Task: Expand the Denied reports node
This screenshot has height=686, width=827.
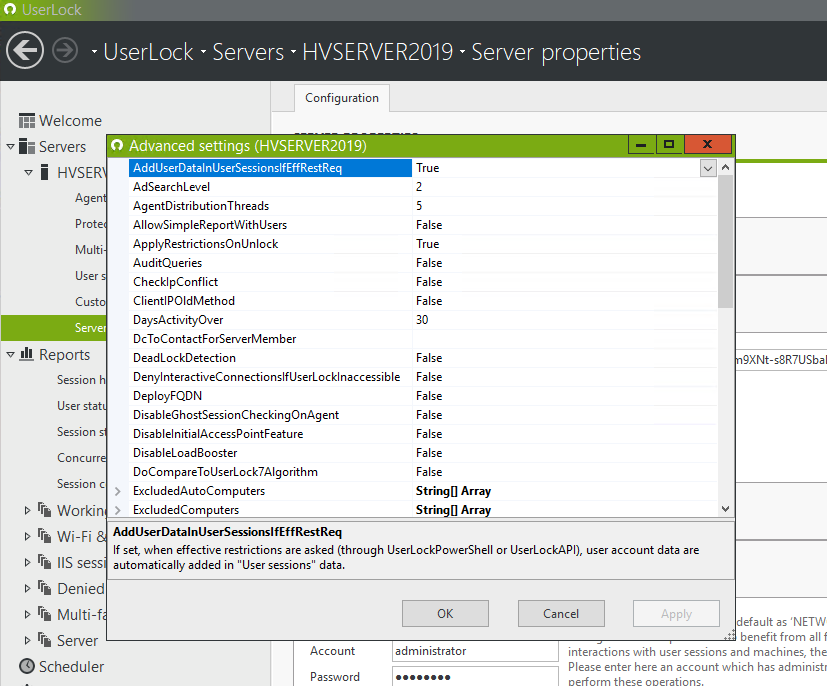Action: coord(27,588)
